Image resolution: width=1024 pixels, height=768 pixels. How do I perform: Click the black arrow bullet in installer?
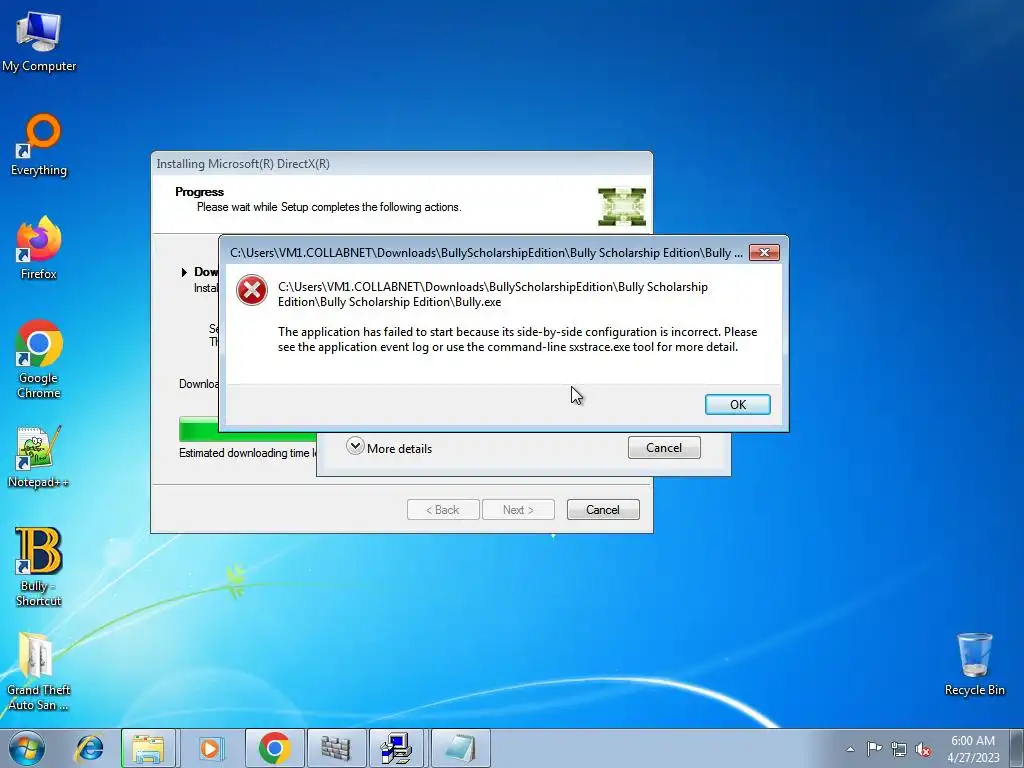[184, 272]
